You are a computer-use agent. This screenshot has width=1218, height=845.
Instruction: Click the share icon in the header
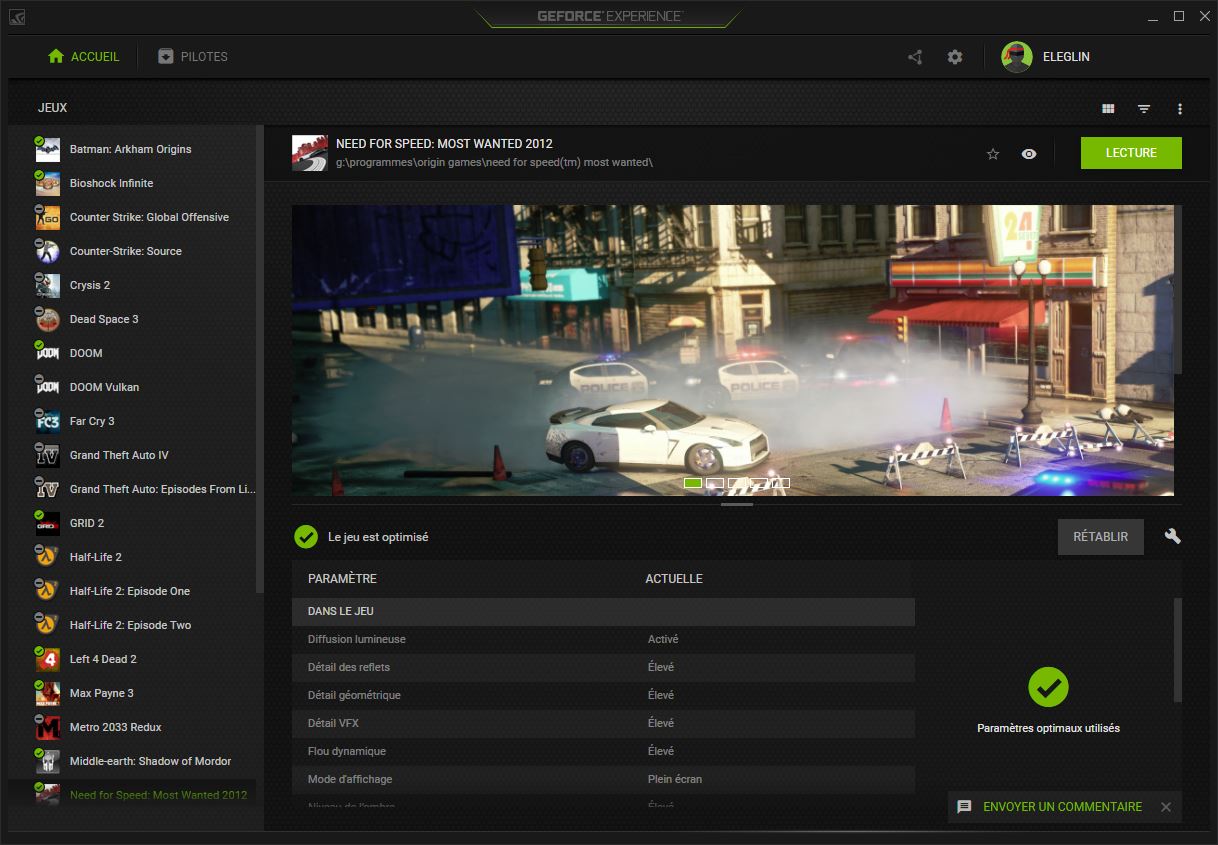(x=914, y=57)
